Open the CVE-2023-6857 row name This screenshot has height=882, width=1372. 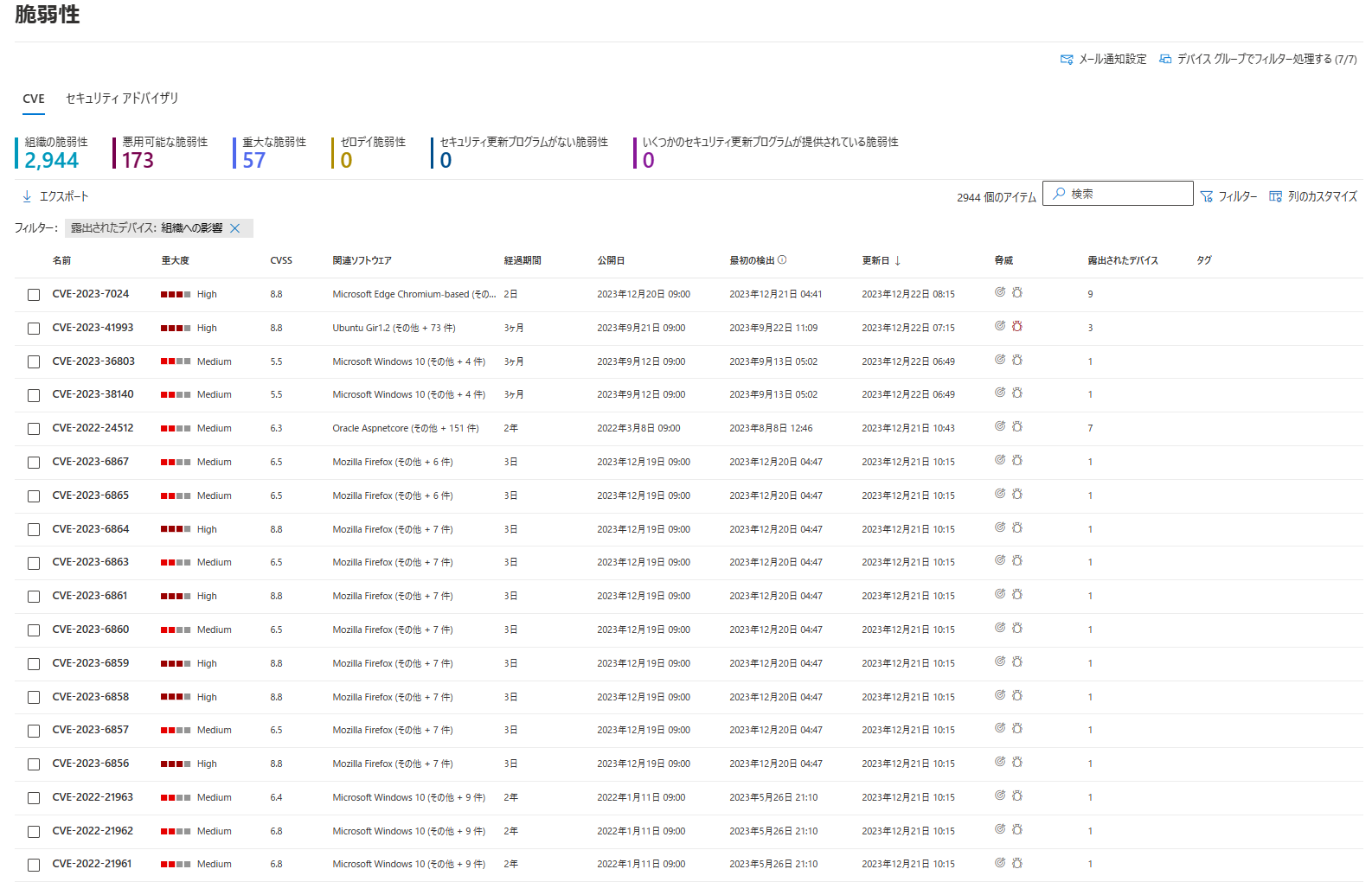pos(91,730)
